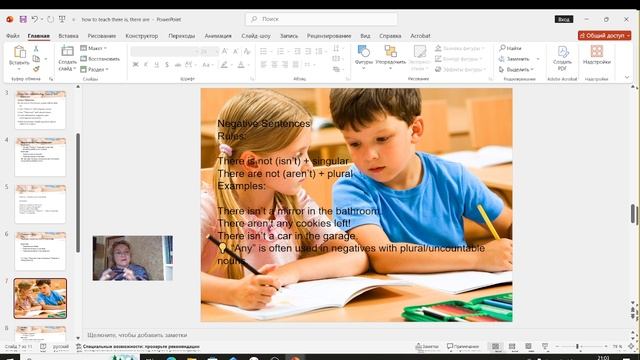Screen dimensions: 640x360
Task: Click the Share (Общий доступ) button
Action: point(604,36)
